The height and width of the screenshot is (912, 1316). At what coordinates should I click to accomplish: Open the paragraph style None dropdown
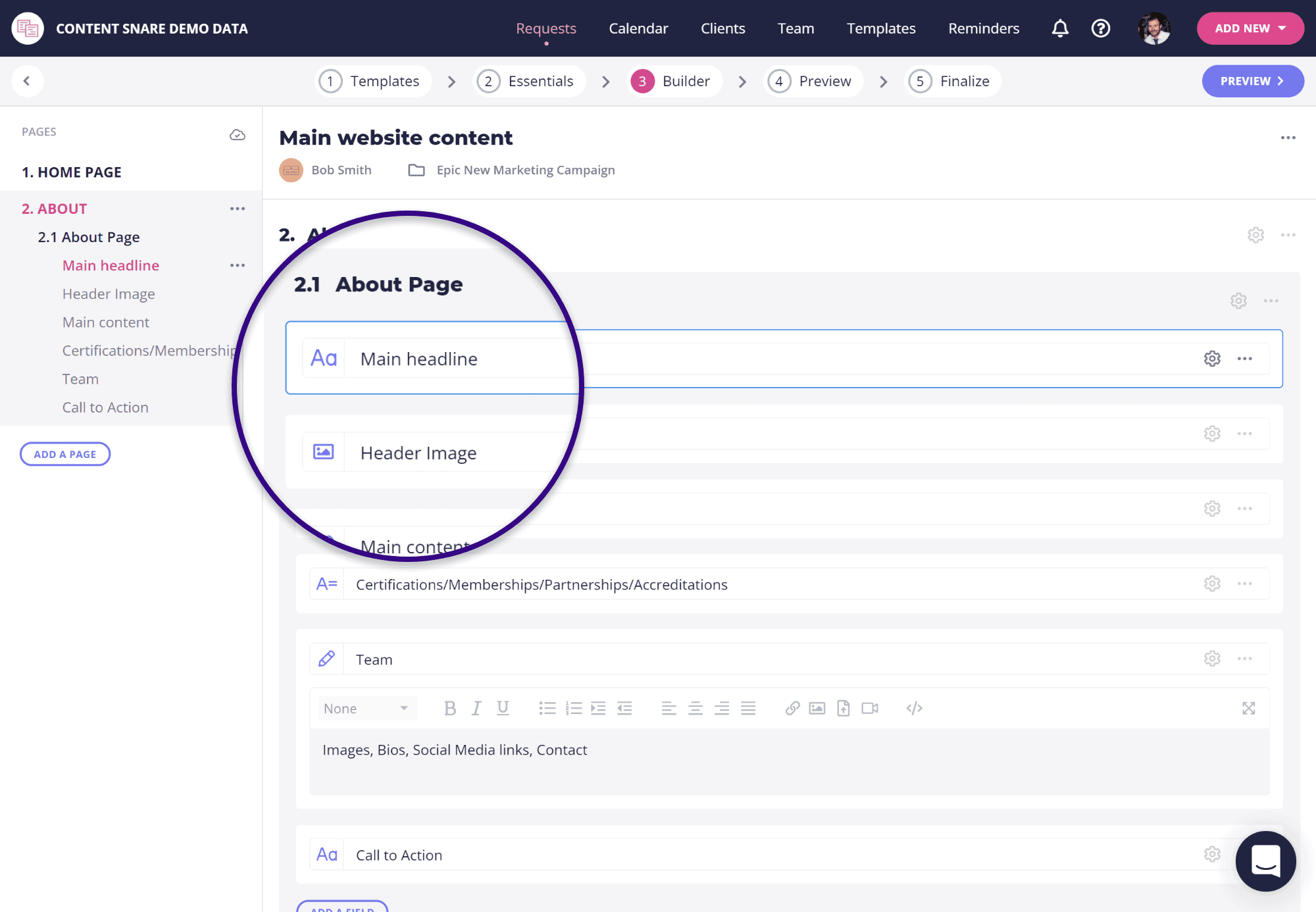point(367,708)
